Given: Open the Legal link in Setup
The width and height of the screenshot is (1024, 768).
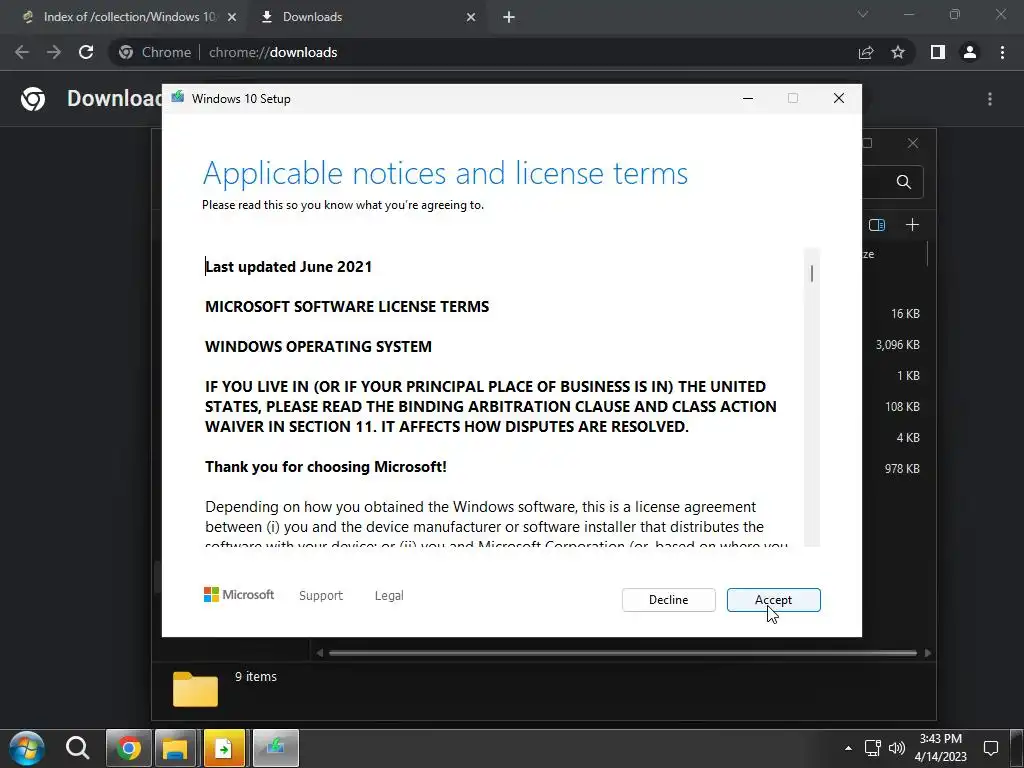Looking at the screenshot, I should coord(389,596).
